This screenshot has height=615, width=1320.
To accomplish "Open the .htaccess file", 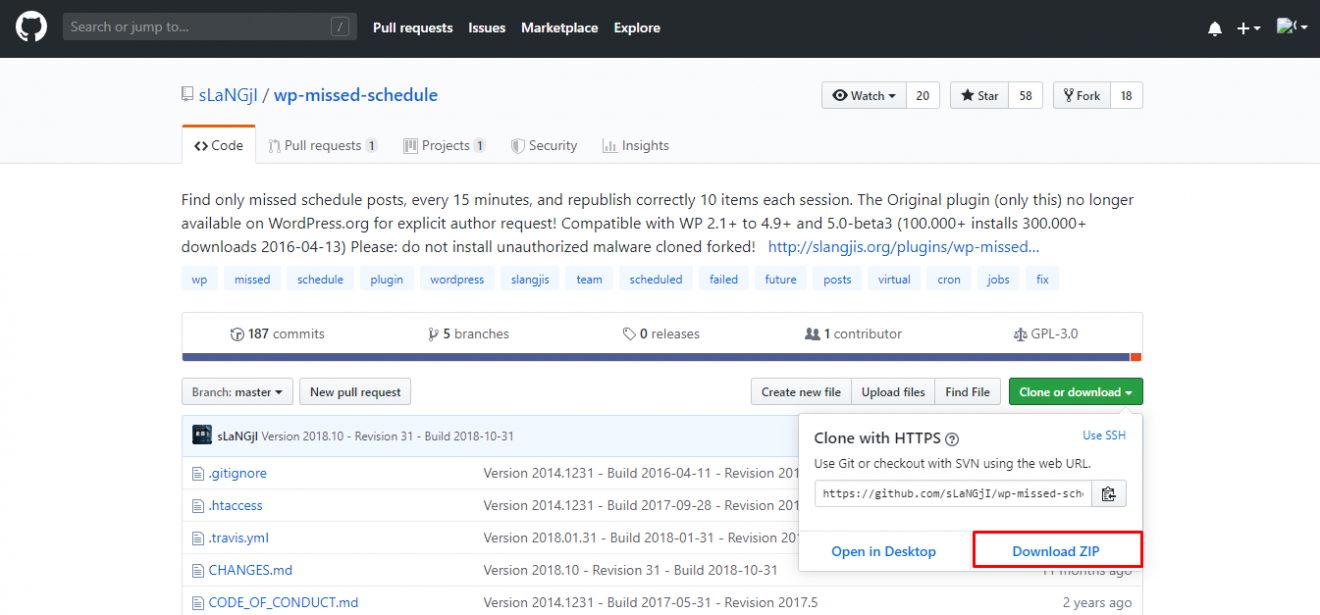I will 235,505.
